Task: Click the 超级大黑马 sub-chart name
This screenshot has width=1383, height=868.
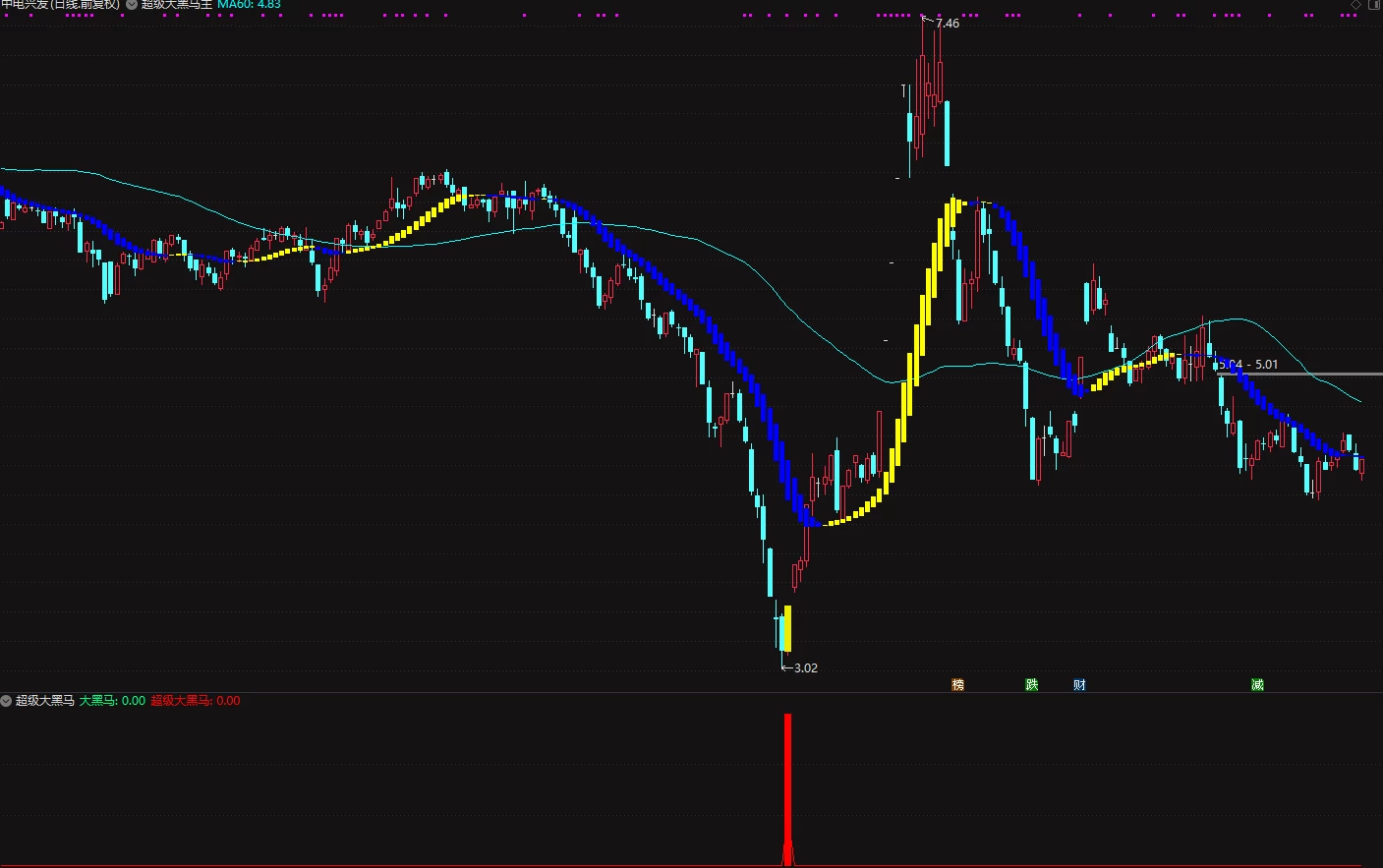Action: [45, 701]
